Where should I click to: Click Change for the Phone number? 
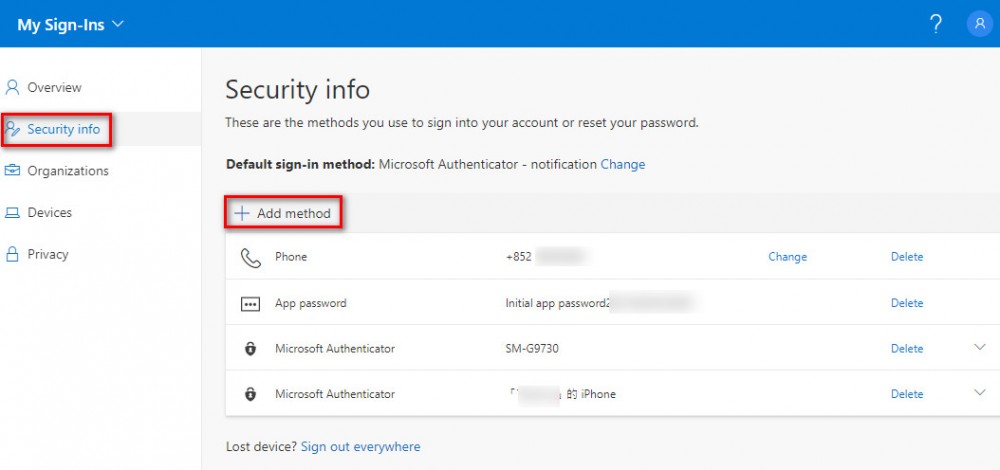click(x=788, y=257)
